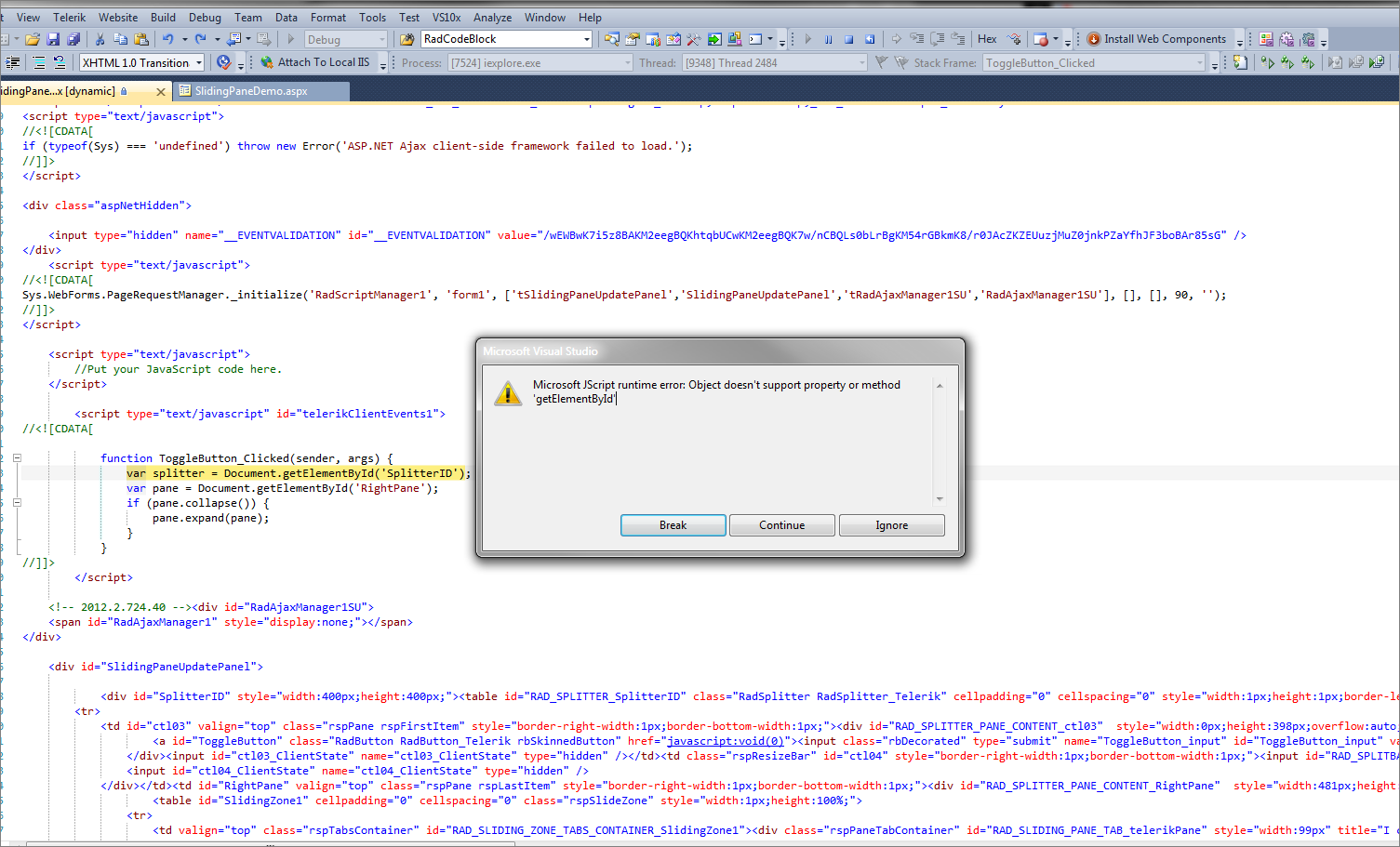The image size is (1400, 847).
Task: Click the Uncomment Selection icon
Action: tap(60, 62)
